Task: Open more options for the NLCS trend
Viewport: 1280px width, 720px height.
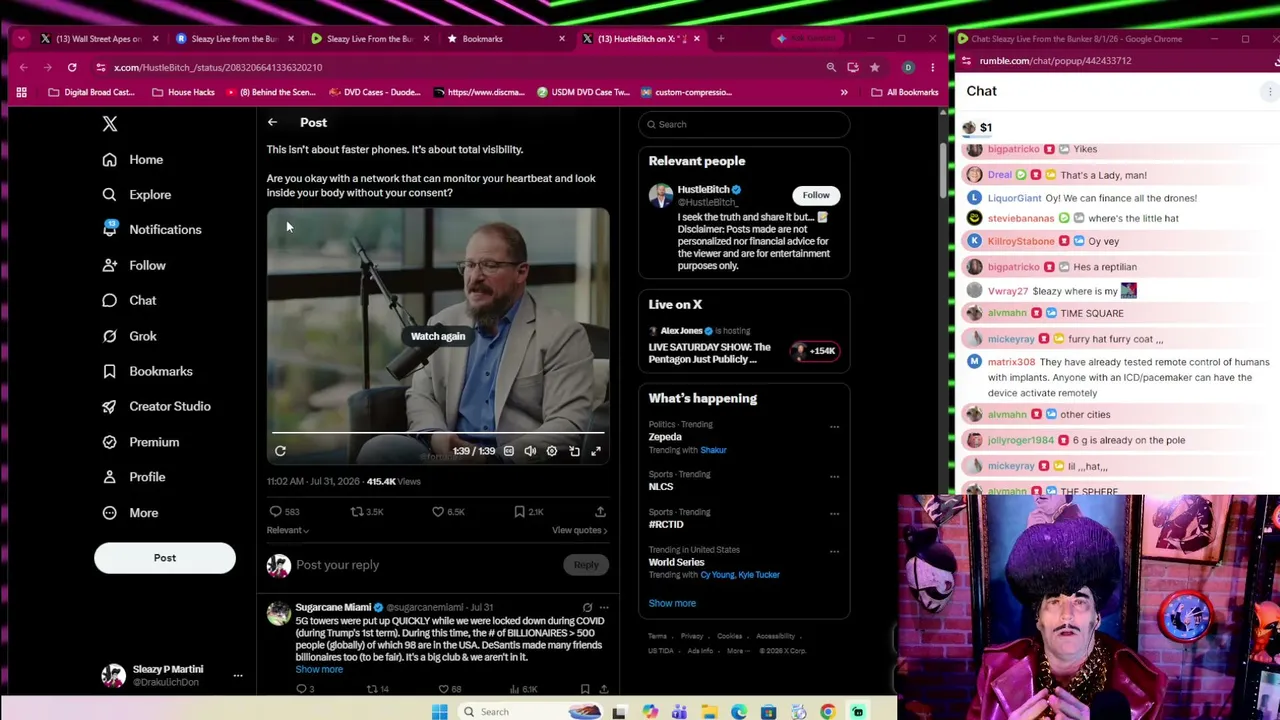Action: 834,476
